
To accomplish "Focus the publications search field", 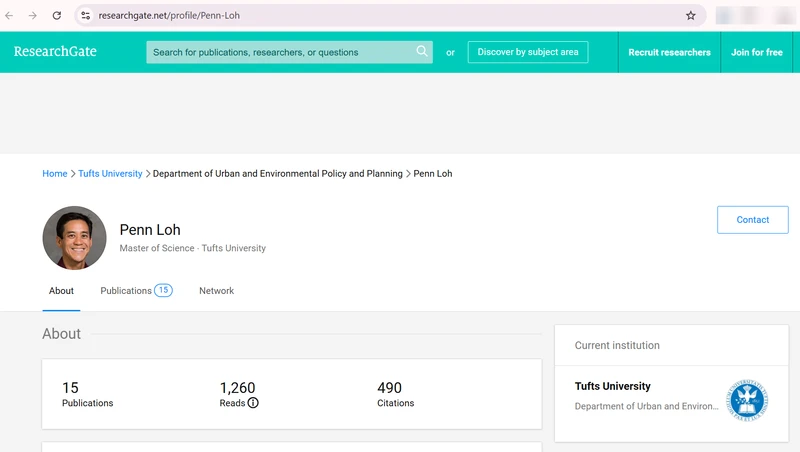I will pyautogui.click(x=289, y=52).
